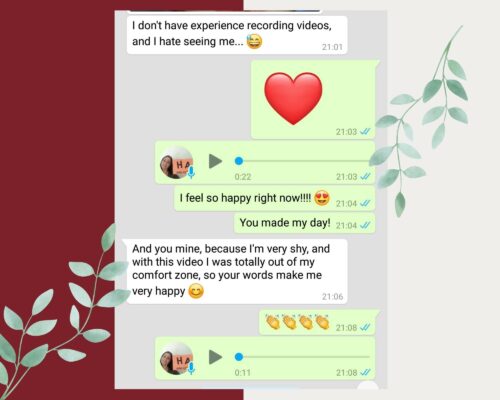Click the audio track line of 0:22 voice note
The width and height of the screenshot is (500, 400).
click(x=304, y=161)
